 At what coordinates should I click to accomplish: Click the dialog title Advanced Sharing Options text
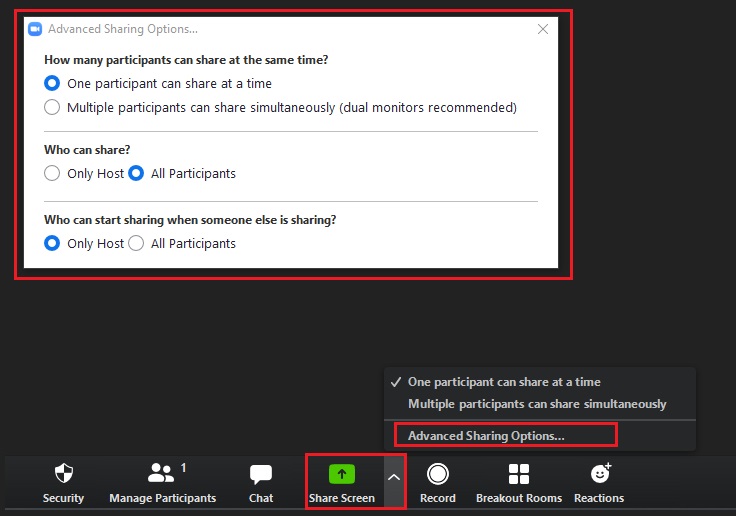[123, 29]
